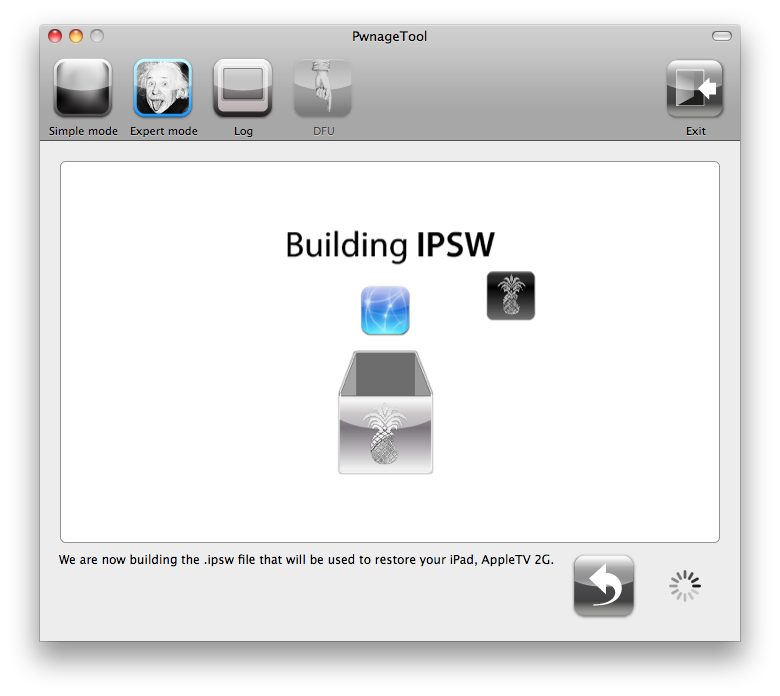
Task: Select Expert mode Einstein icon
Action: click(163, 88)
